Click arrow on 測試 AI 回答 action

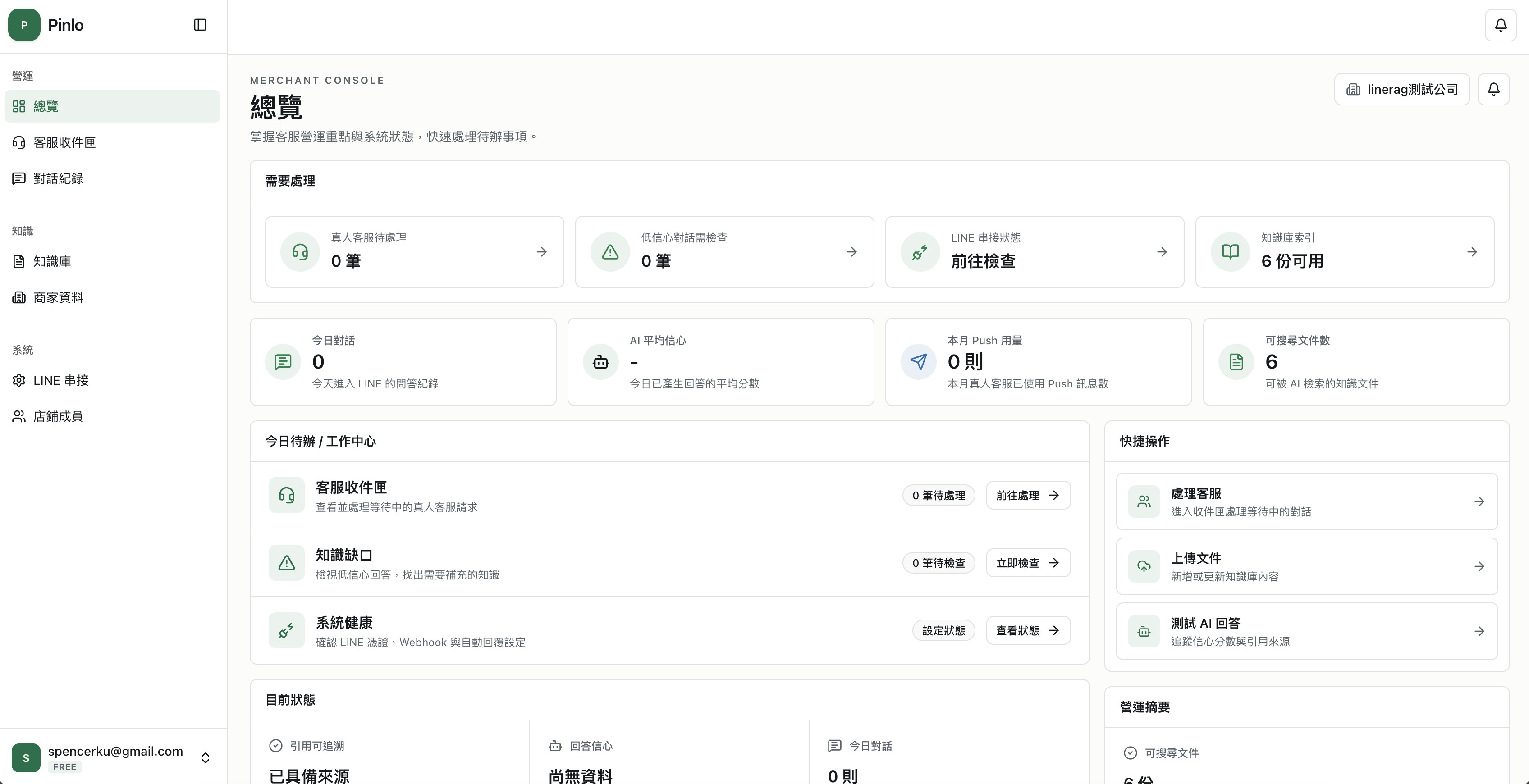(x=1479, y=631)
